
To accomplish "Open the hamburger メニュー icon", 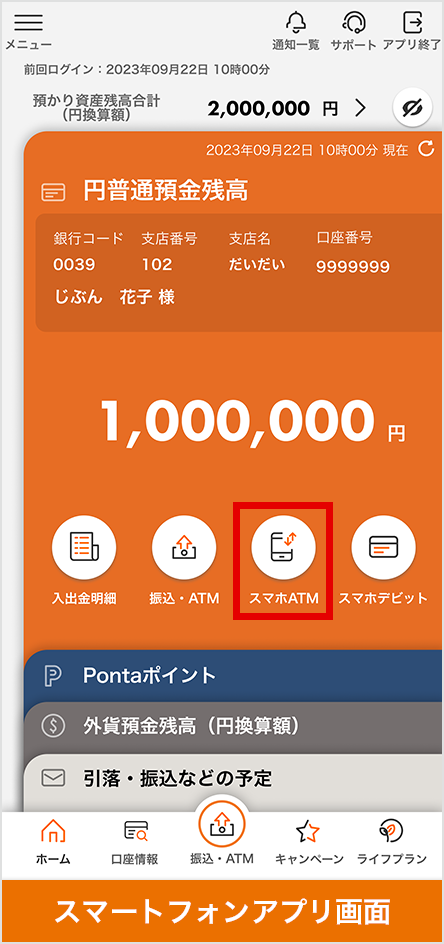I will (x=28, y=22).
